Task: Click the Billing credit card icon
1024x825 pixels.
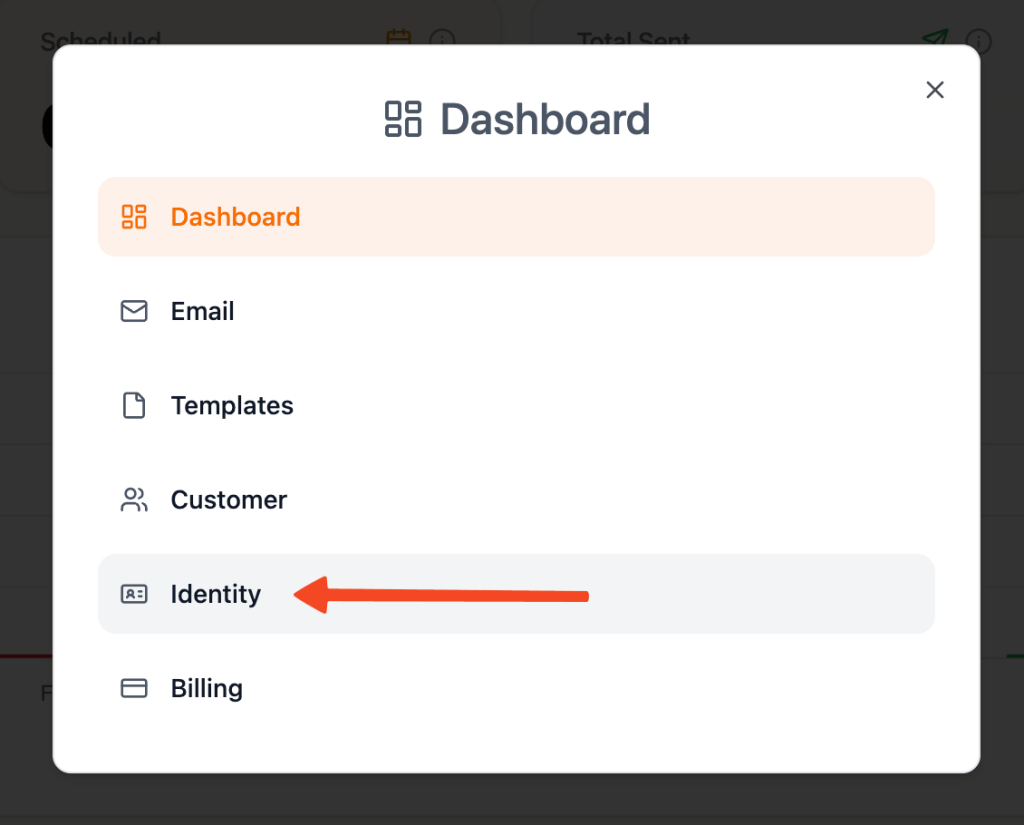Action: coord(134,688)
